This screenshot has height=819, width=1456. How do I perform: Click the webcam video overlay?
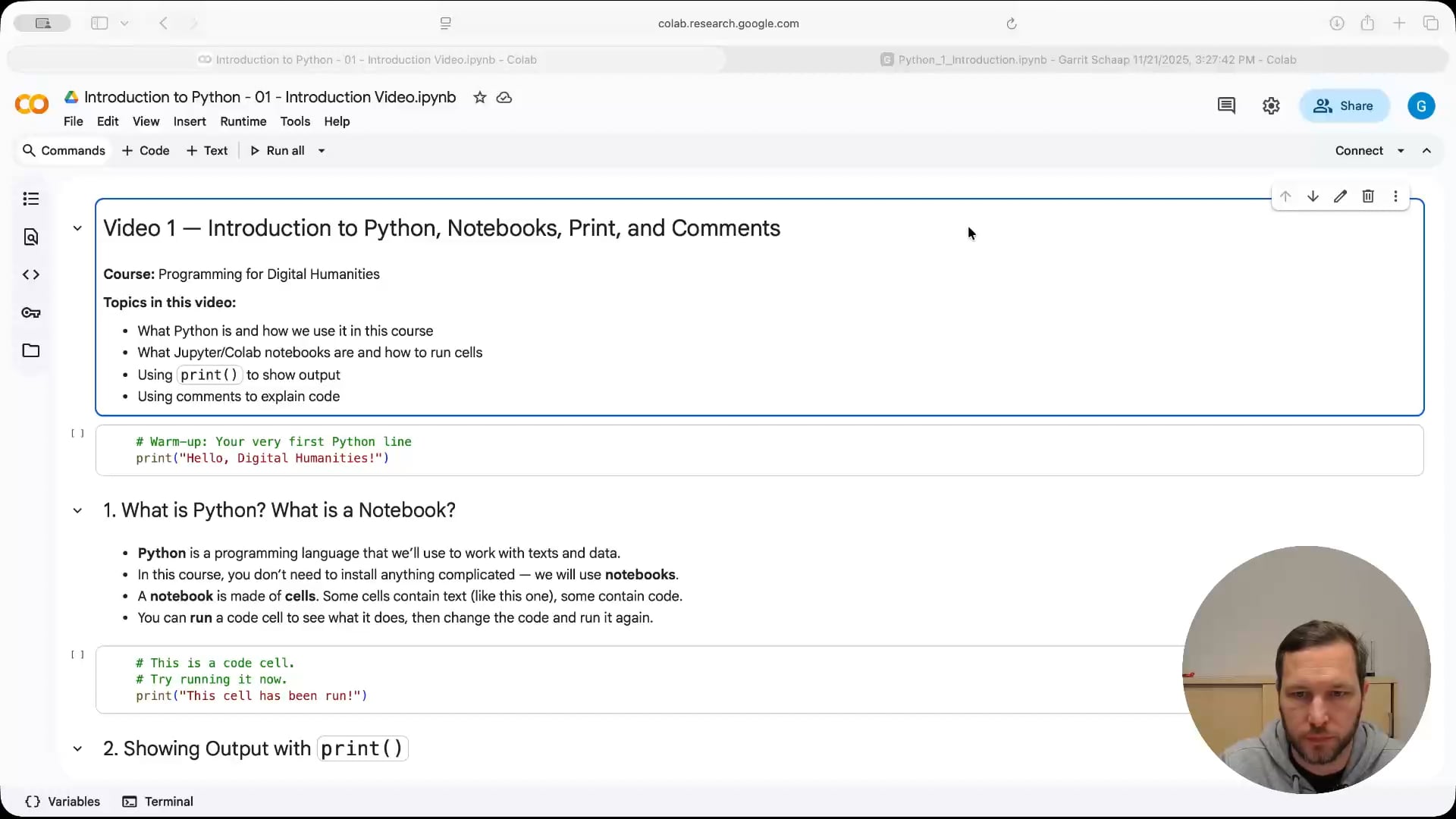(1307, 670)
